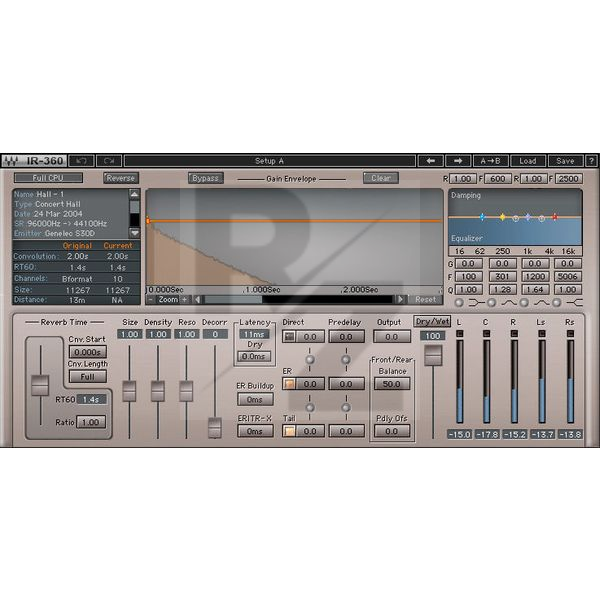The image size is (600, 600).
Task: Toggle the ER on/off button
Action: coord(290,384)
